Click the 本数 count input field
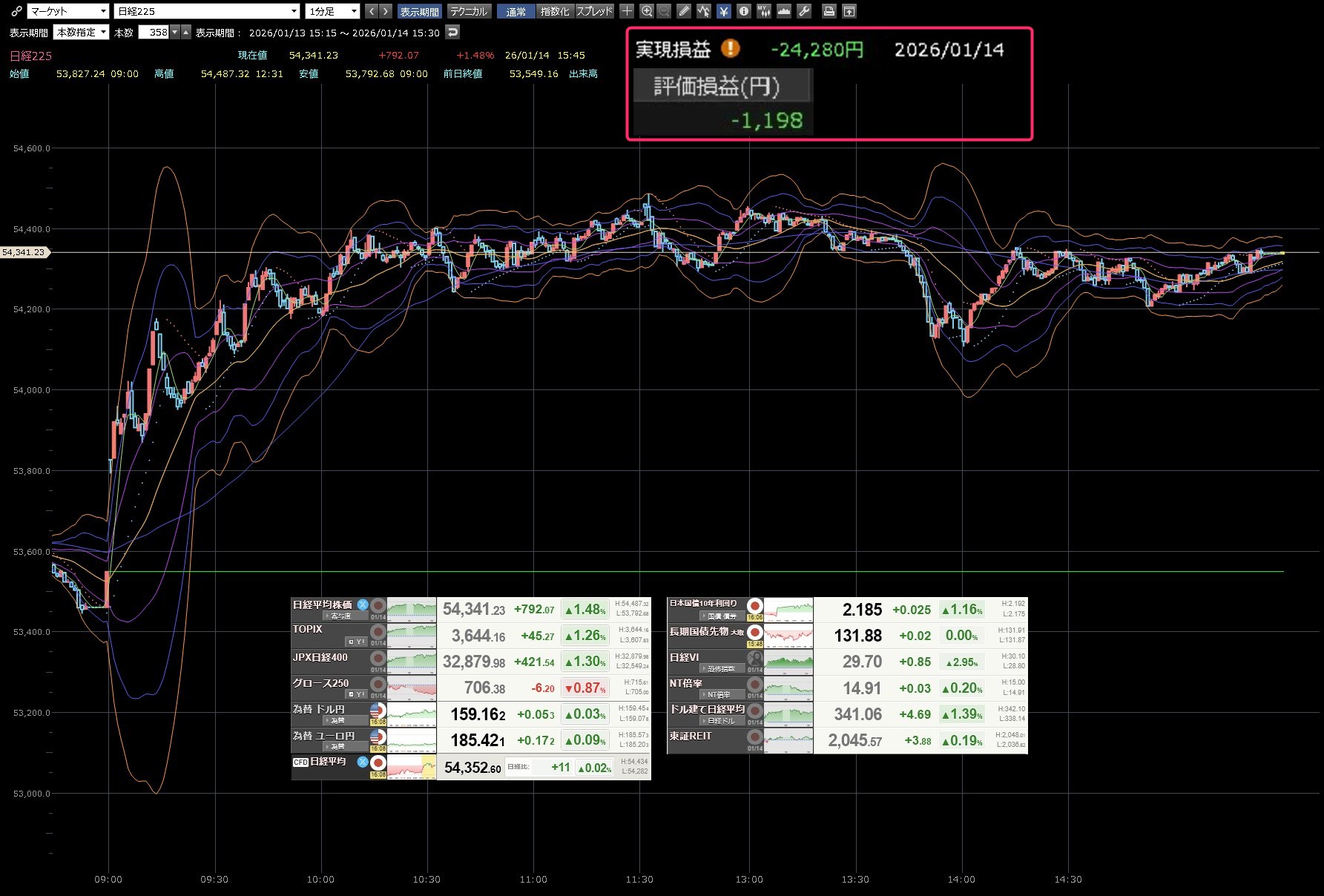Screen dimensions: 1324x896 coord(154,33)
